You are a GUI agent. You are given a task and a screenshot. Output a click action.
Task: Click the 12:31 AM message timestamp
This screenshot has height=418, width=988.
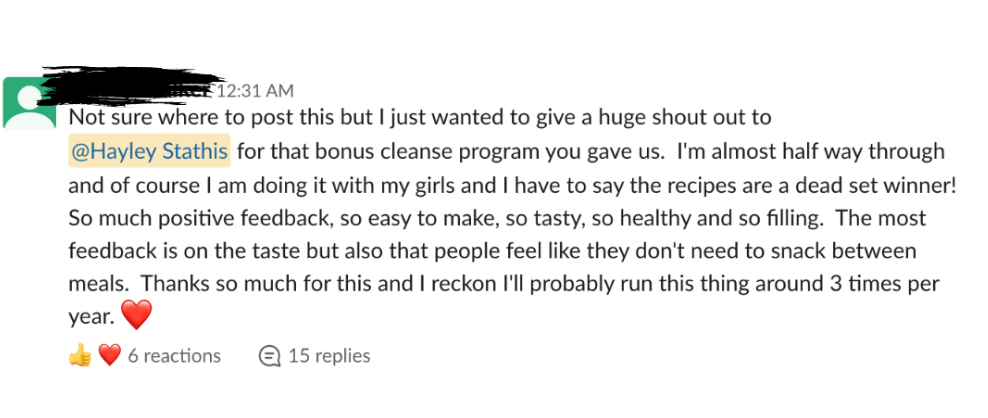(x=255, y=92)
